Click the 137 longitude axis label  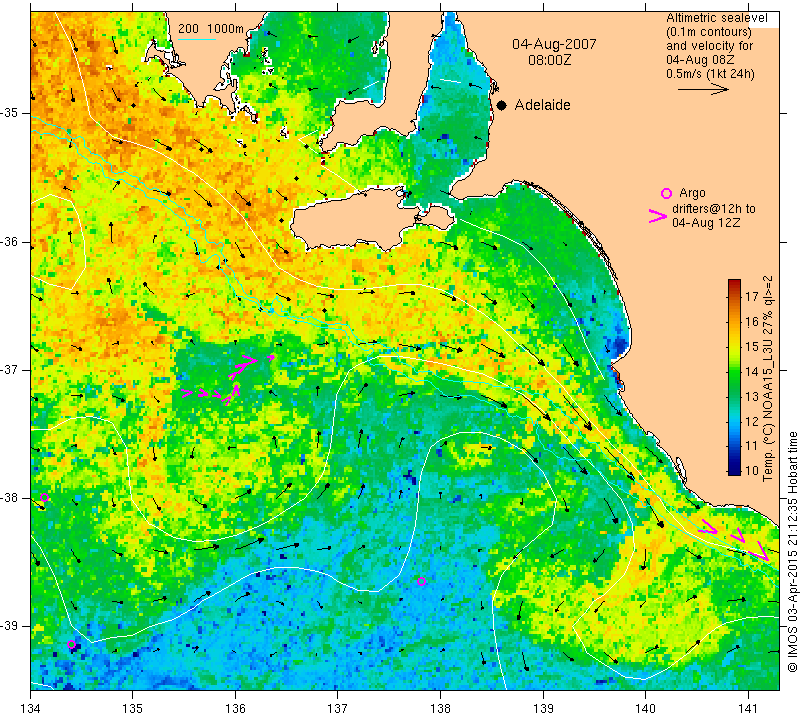point(338,709)
